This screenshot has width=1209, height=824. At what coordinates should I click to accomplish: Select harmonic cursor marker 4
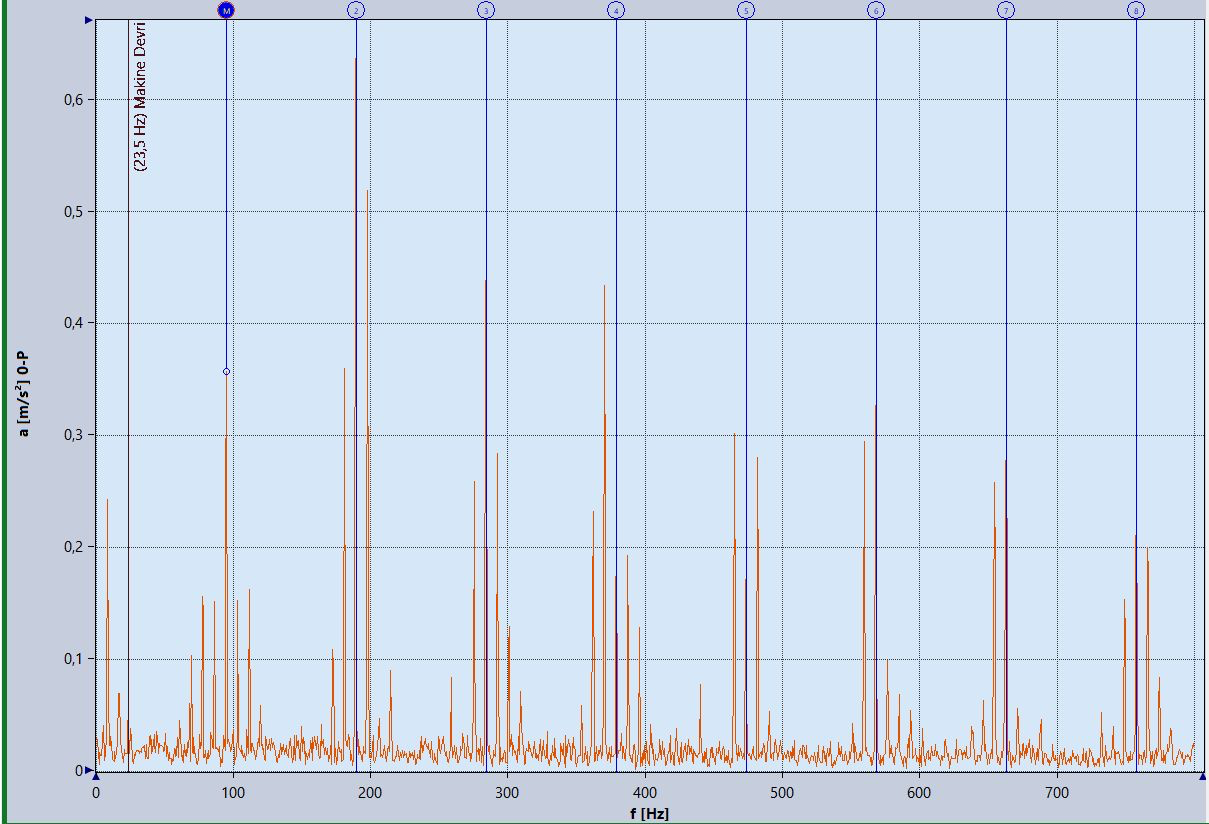pos(616,10)
